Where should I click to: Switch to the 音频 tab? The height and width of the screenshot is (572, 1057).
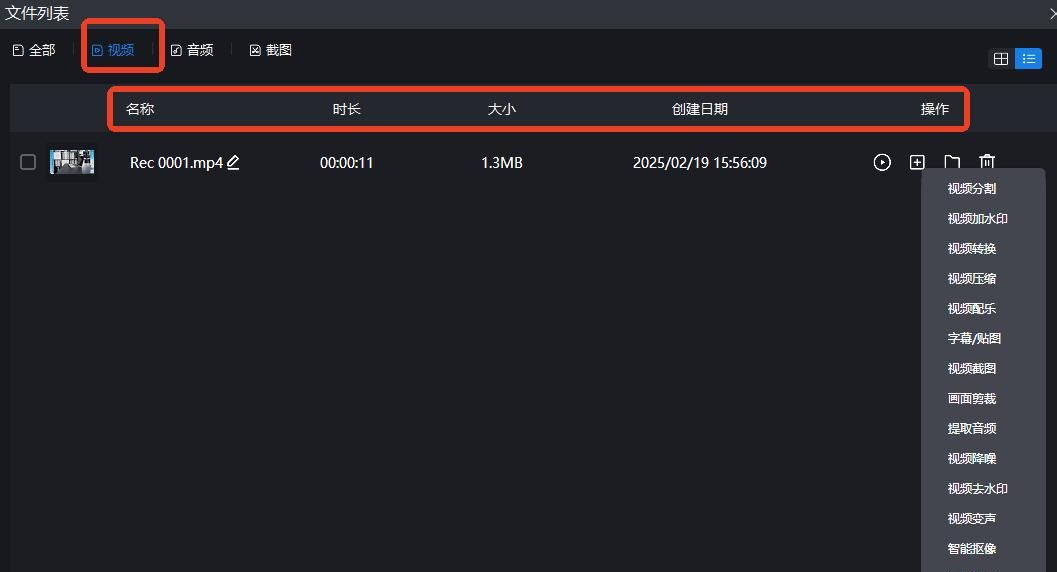coord(192,50)
